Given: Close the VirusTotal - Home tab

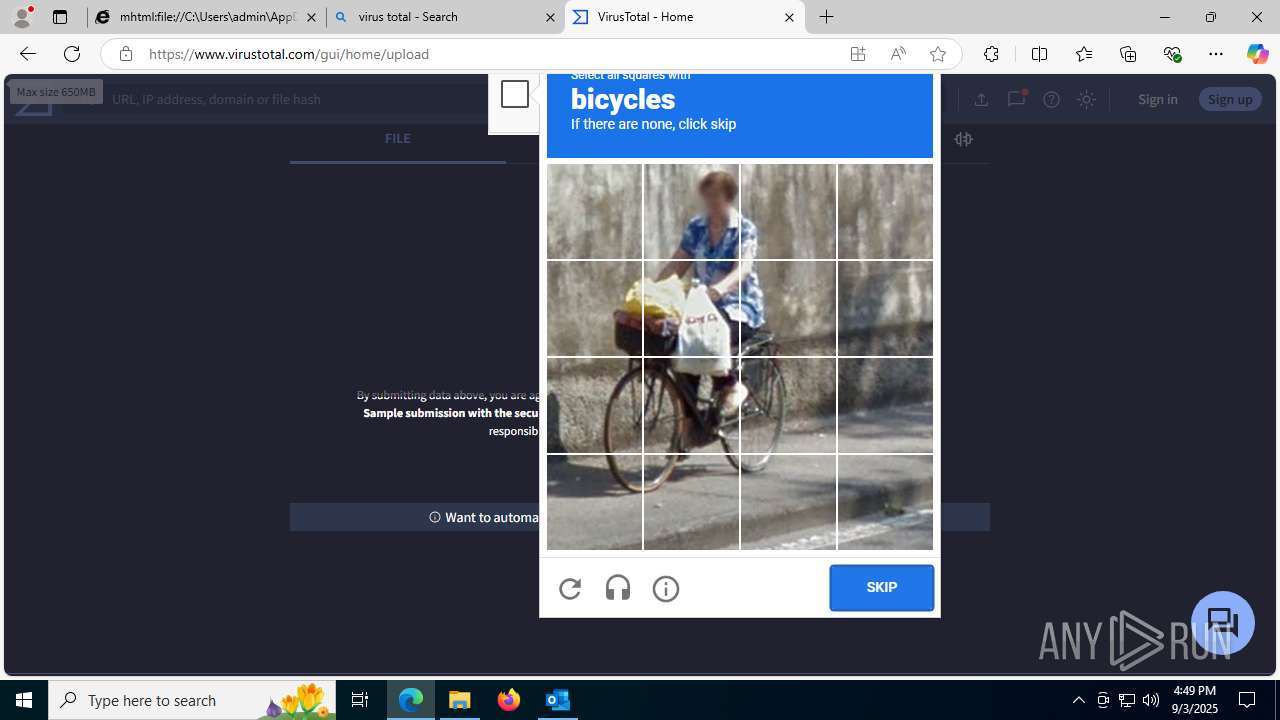Looking at the screenshot, I should point(789,17).
